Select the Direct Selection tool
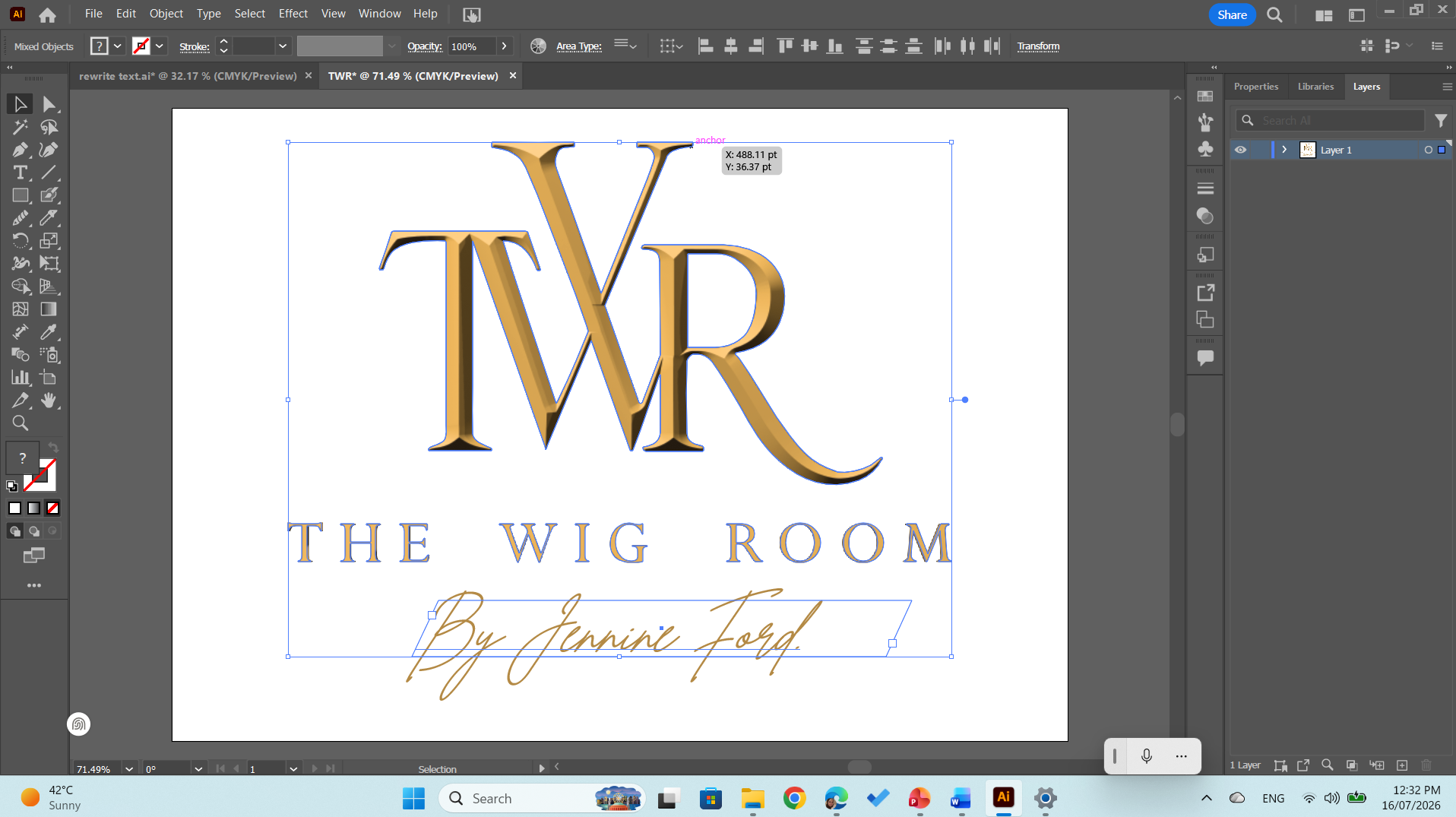 coord(49,104)
